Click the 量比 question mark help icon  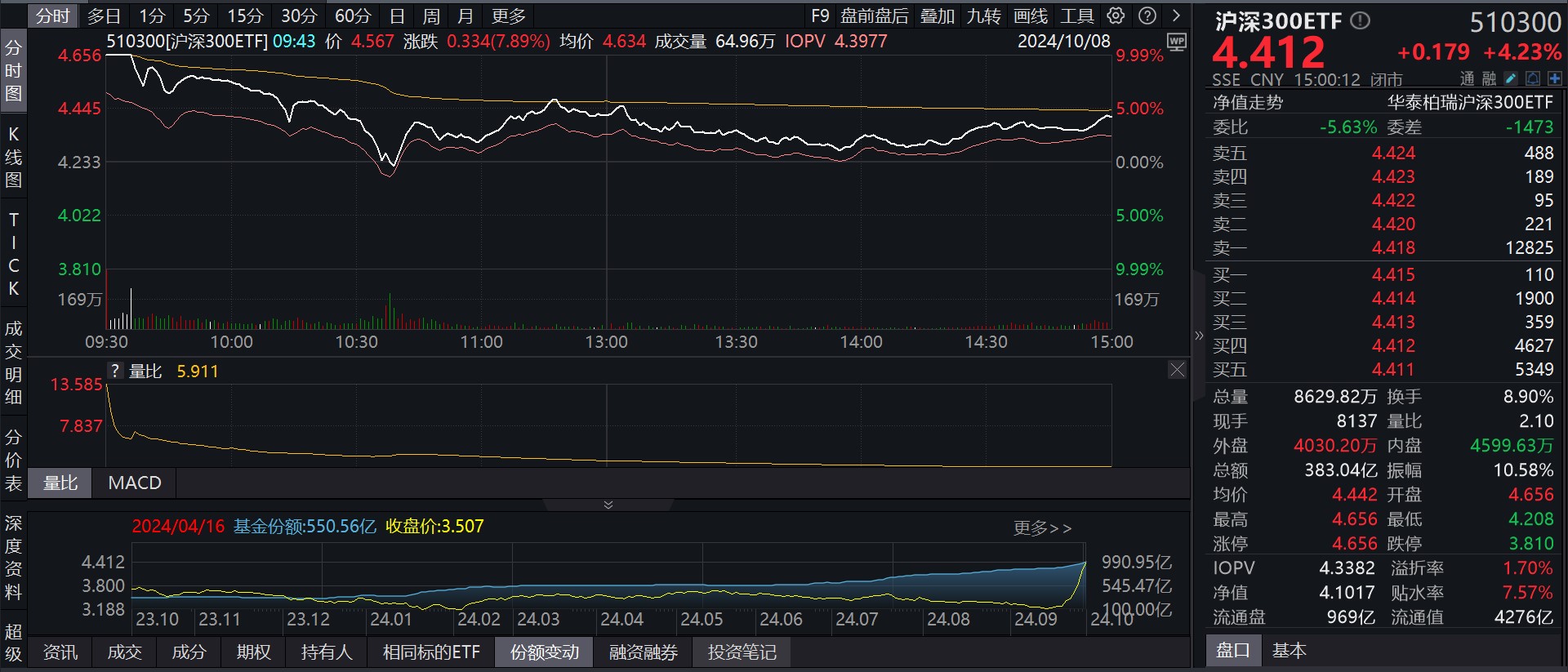tap(115, 371)
